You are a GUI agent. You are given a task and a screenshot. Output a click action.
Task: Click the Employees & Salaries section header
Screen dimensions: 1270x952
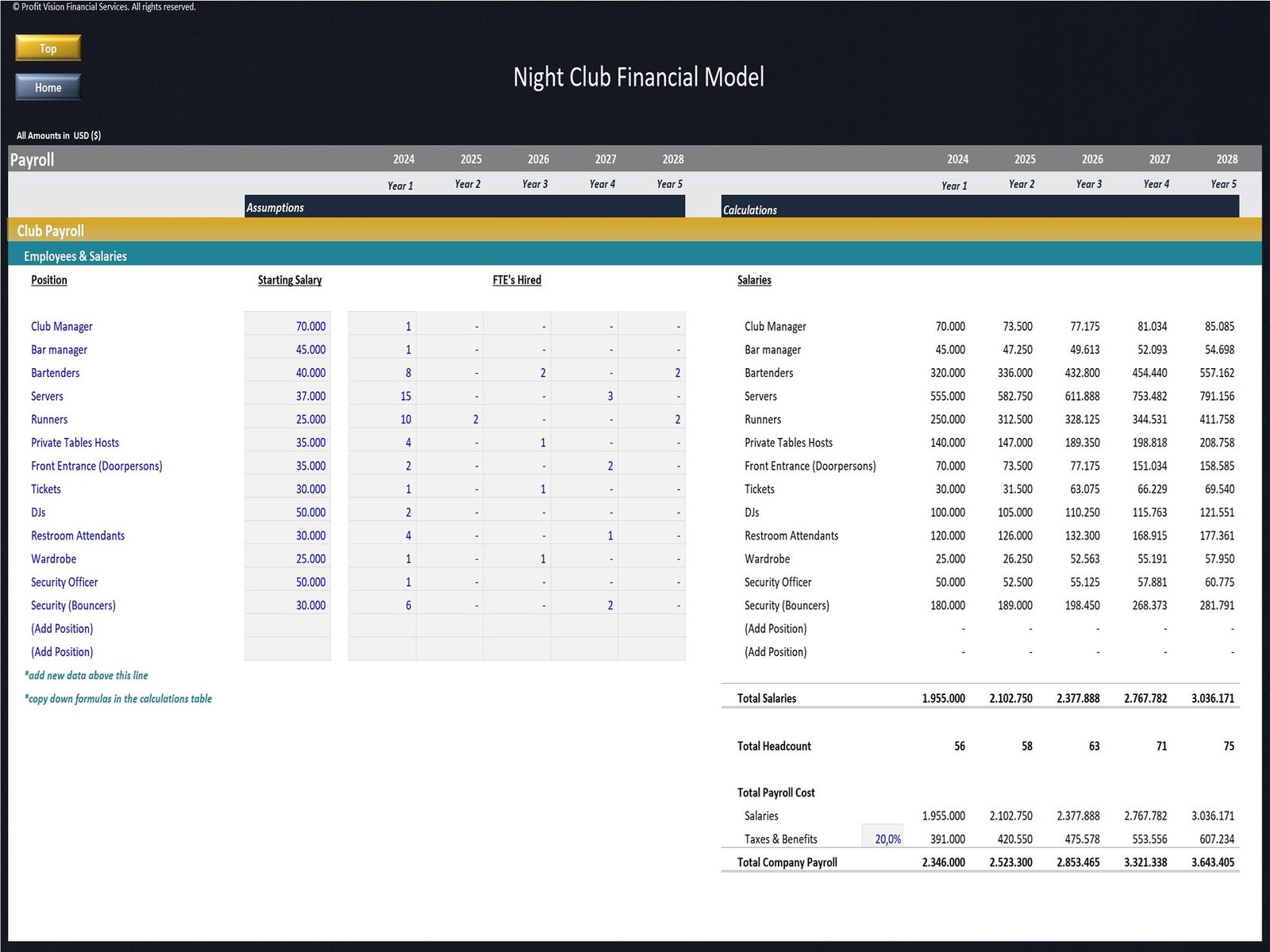tap(74, 256)
